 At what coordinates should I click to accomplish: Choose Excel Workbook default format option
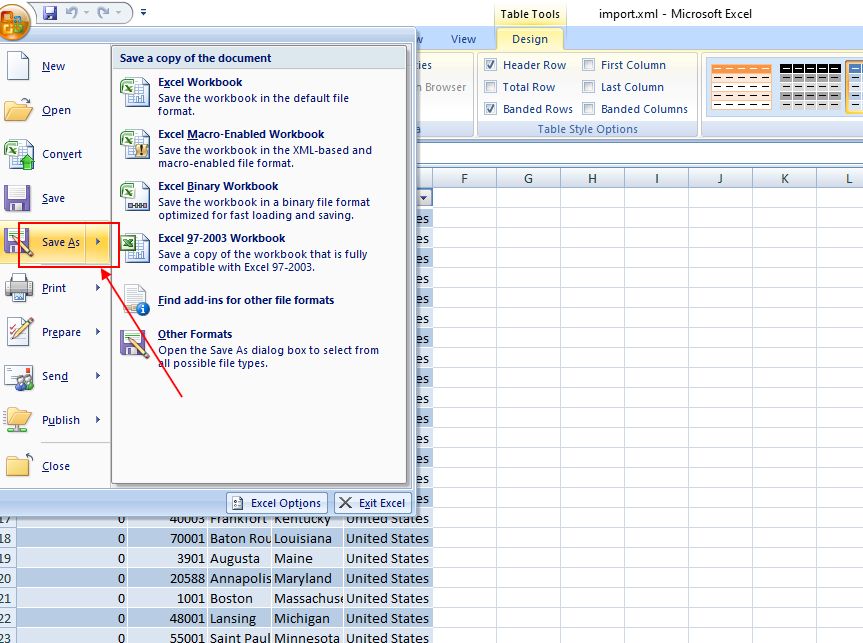(259, 96)
